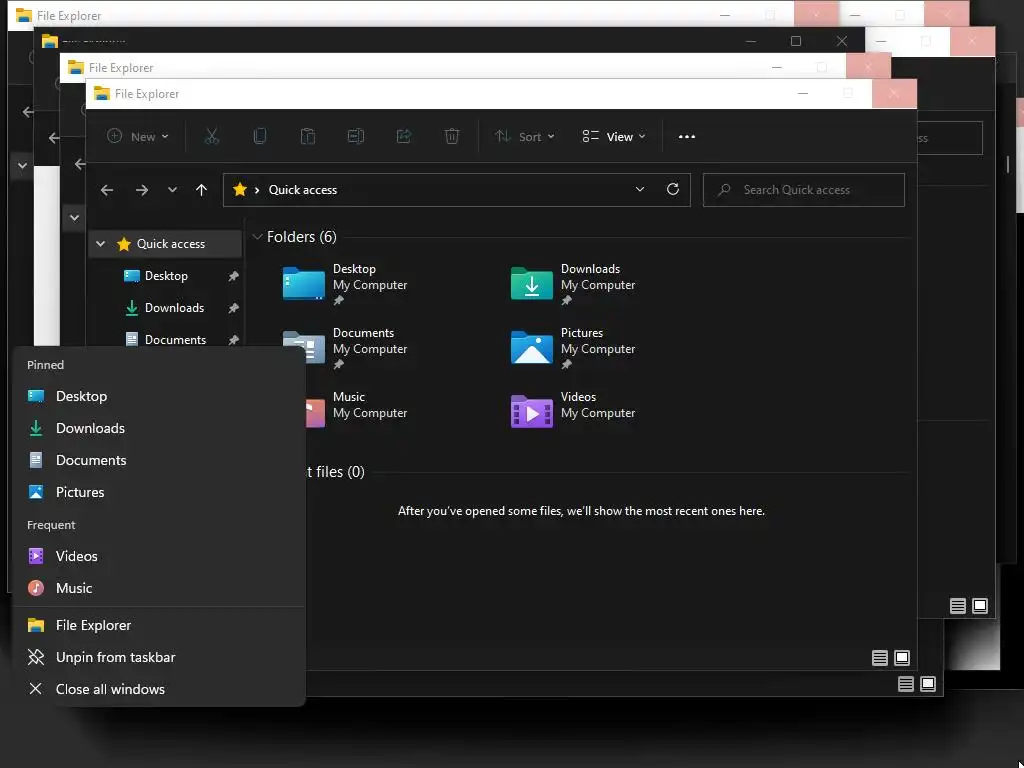The image size is (1024, 768).
Task: Click details view icon of rearmost window
Action: point(958,606)
